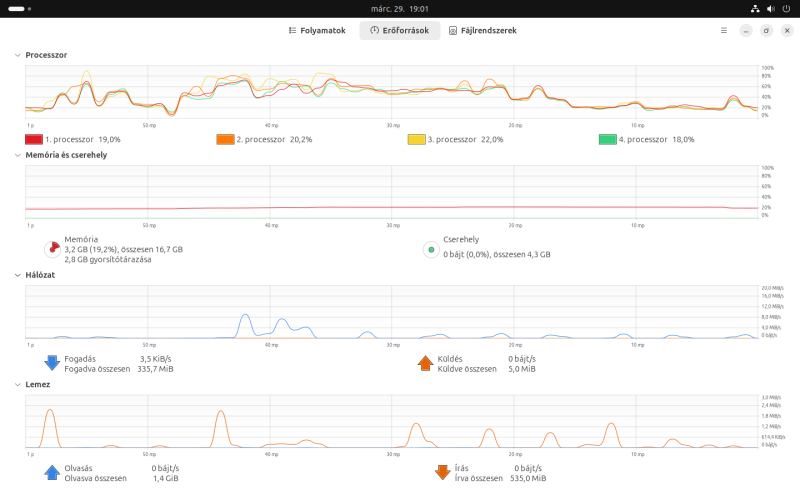This screenshot has height=500, width=800.
Task: Click the 4. processzor 18,0% label
Action: (x=657, y=139)
